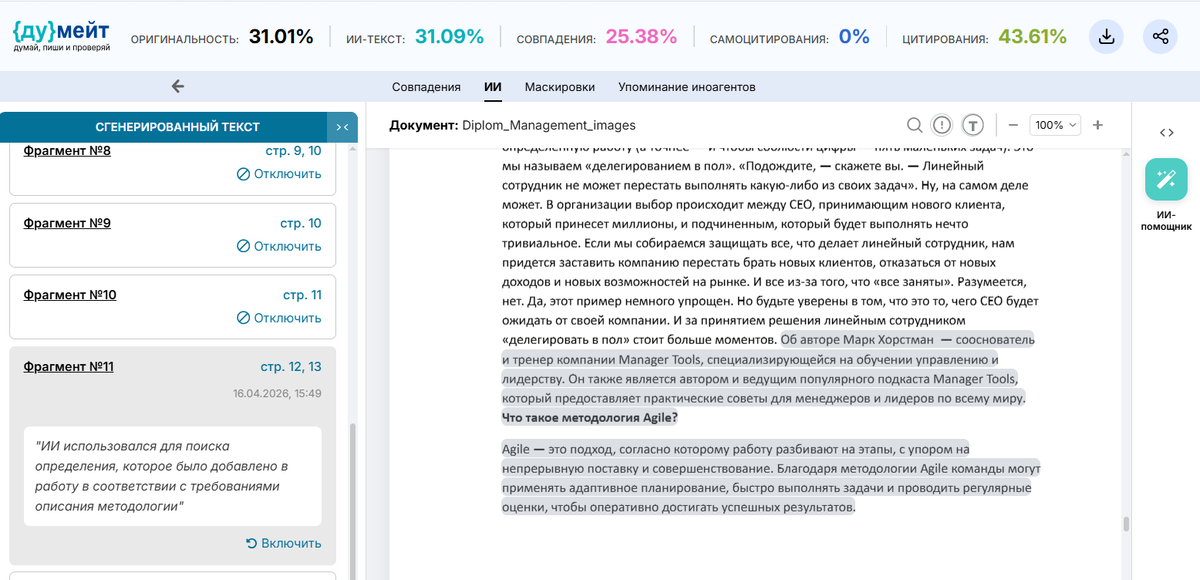Viewport: 1200px width, 580px height.
Task: Click the circled T text-mode icon
Action: 974,125
